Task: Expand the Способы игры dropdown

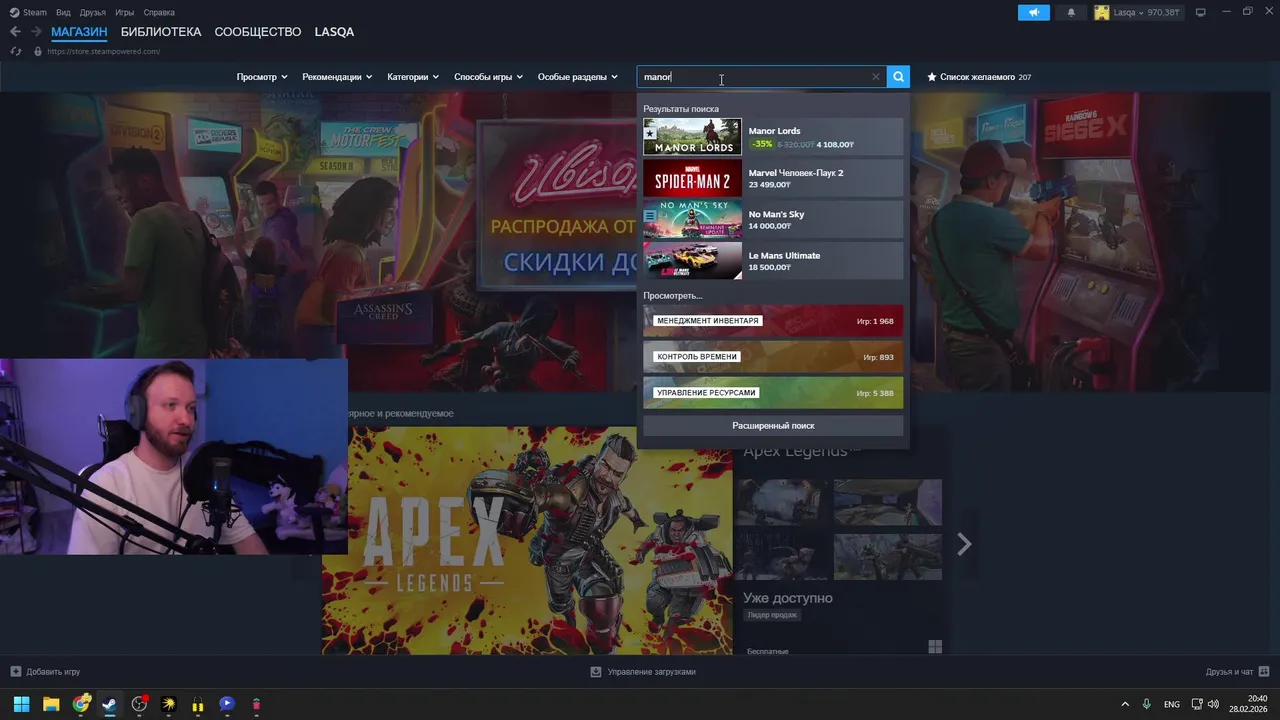Action: tap(488, 77)
